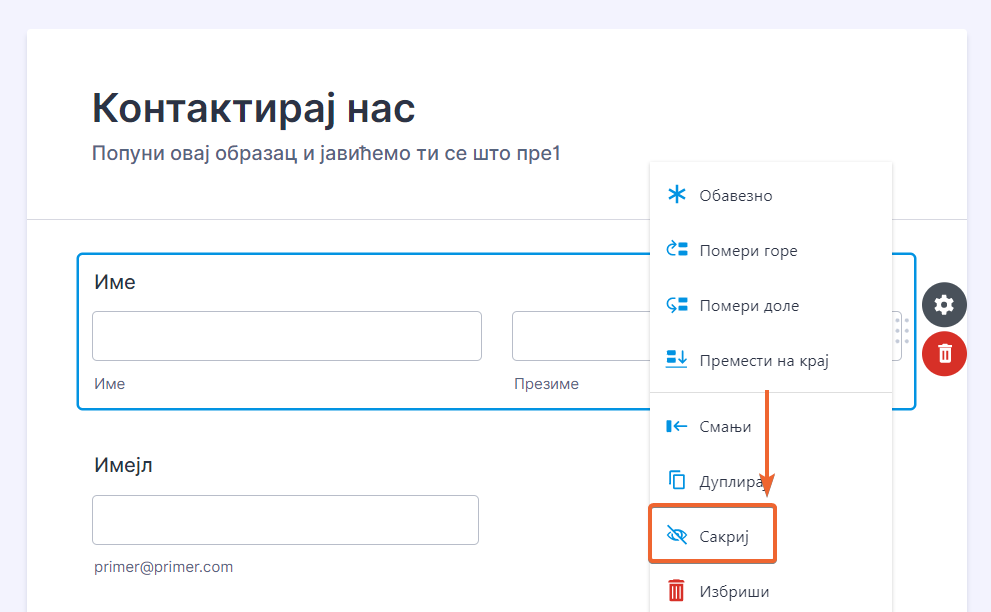Click the gear settings icon beside the Име field
The image size is (991, 612).
coord(944,305)
